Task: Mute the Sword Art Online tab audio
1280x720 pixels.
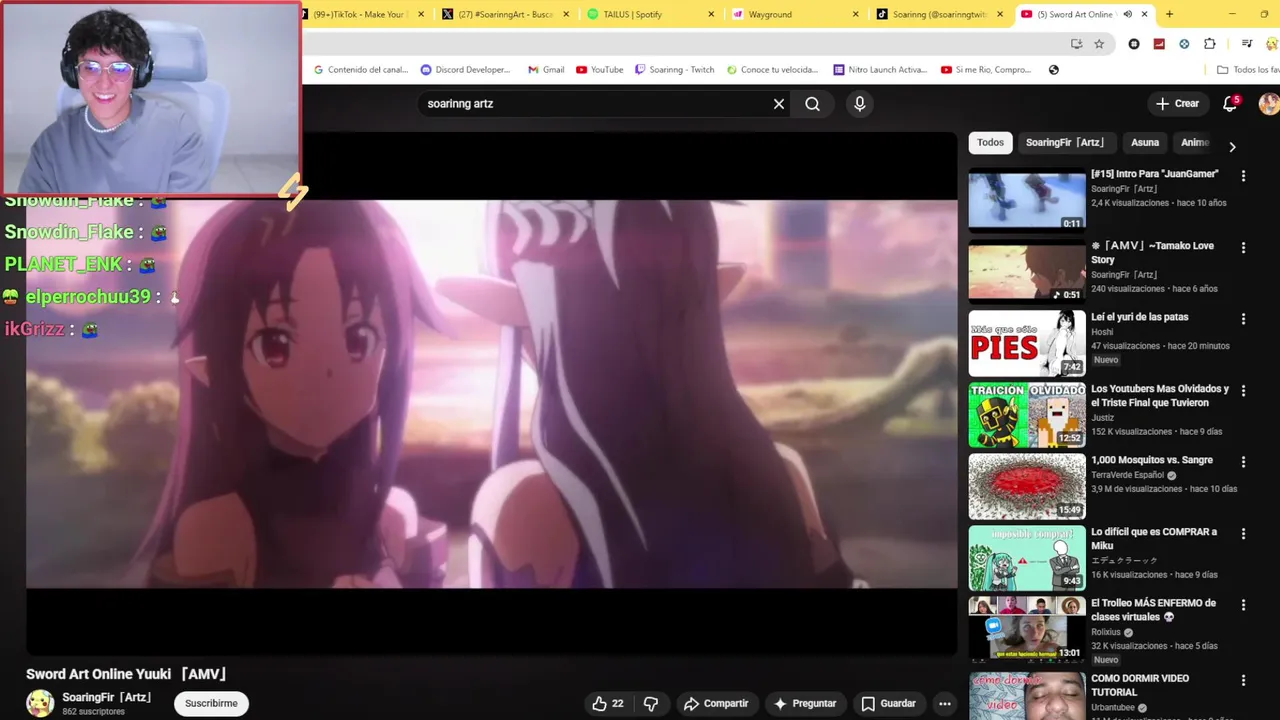Action: (x=1127, y=14)
